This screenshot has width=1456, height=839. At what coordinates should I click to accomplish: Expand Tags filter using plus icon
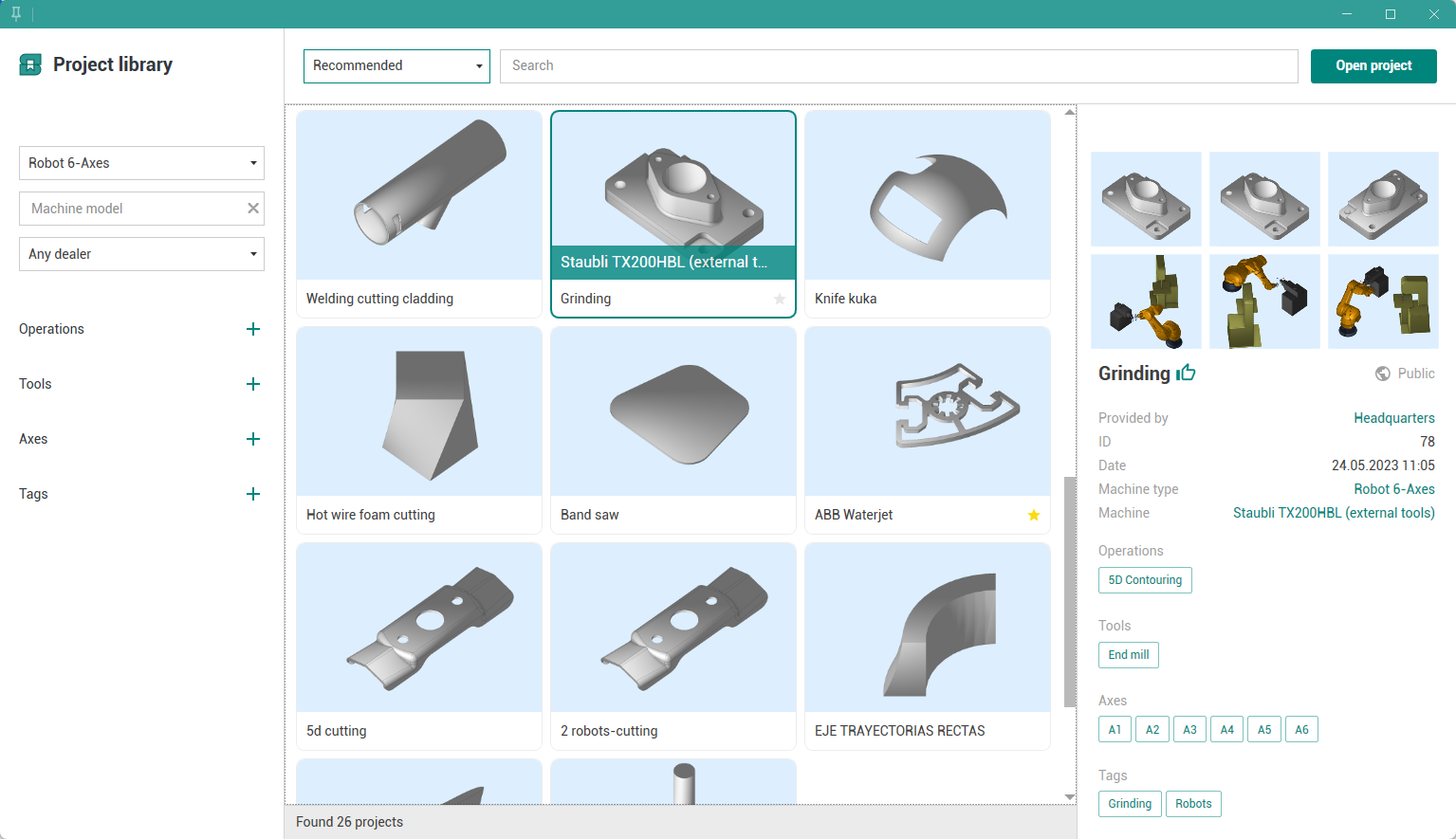252,494
